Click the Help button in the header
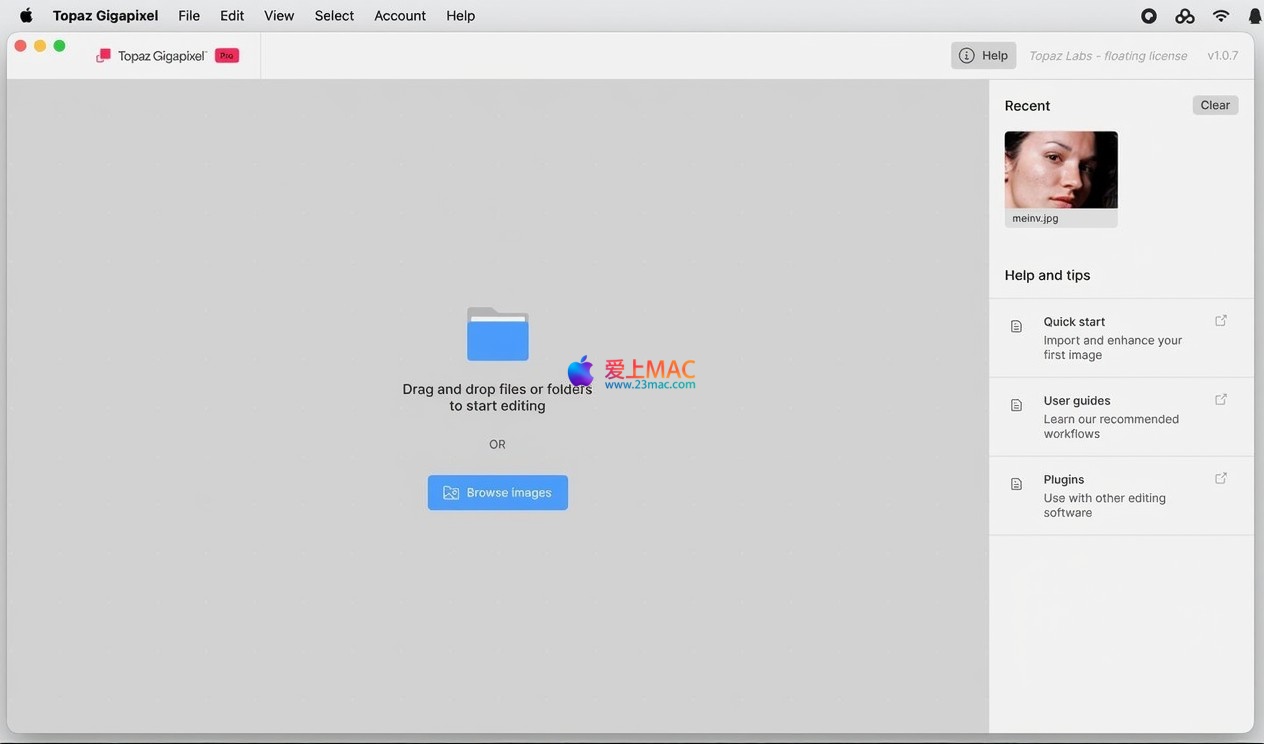Screen dimensions: 1264x744 [x=983, y=56]
